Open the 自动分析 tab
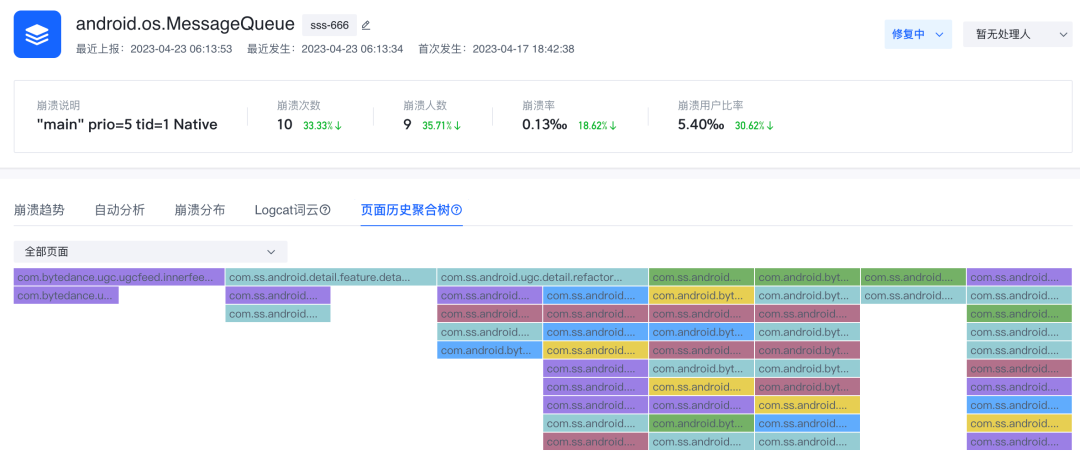Viewport: 1080px width, 466px height. 120,210
